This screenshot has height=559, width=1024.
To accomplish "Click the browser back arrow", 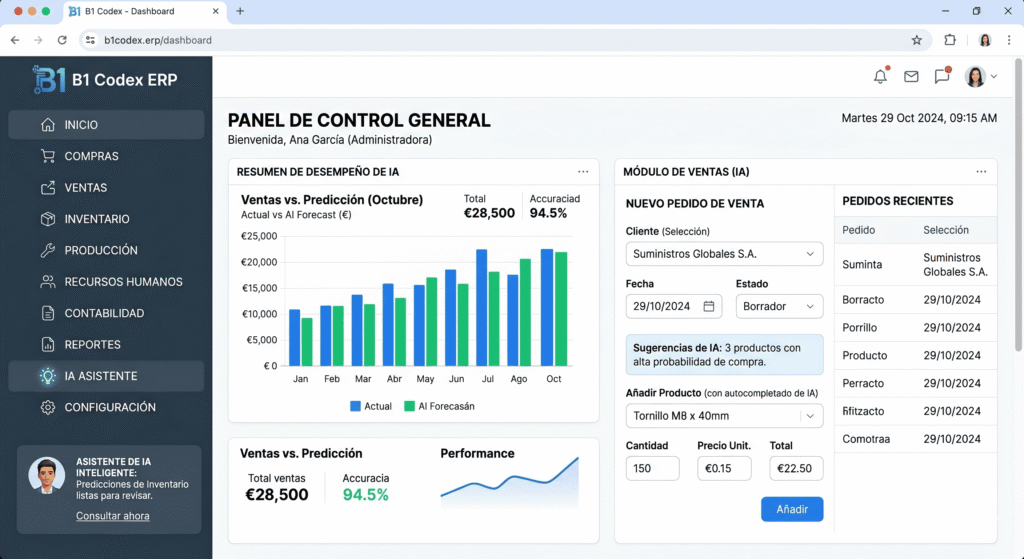I will tap(15, 40).
